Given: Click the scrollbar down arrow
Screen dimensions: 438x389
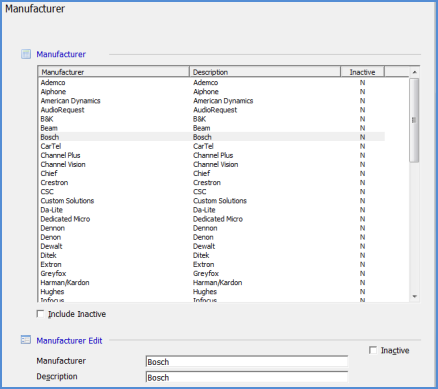Looking at the screenshot, I should (x=414, y=296).
